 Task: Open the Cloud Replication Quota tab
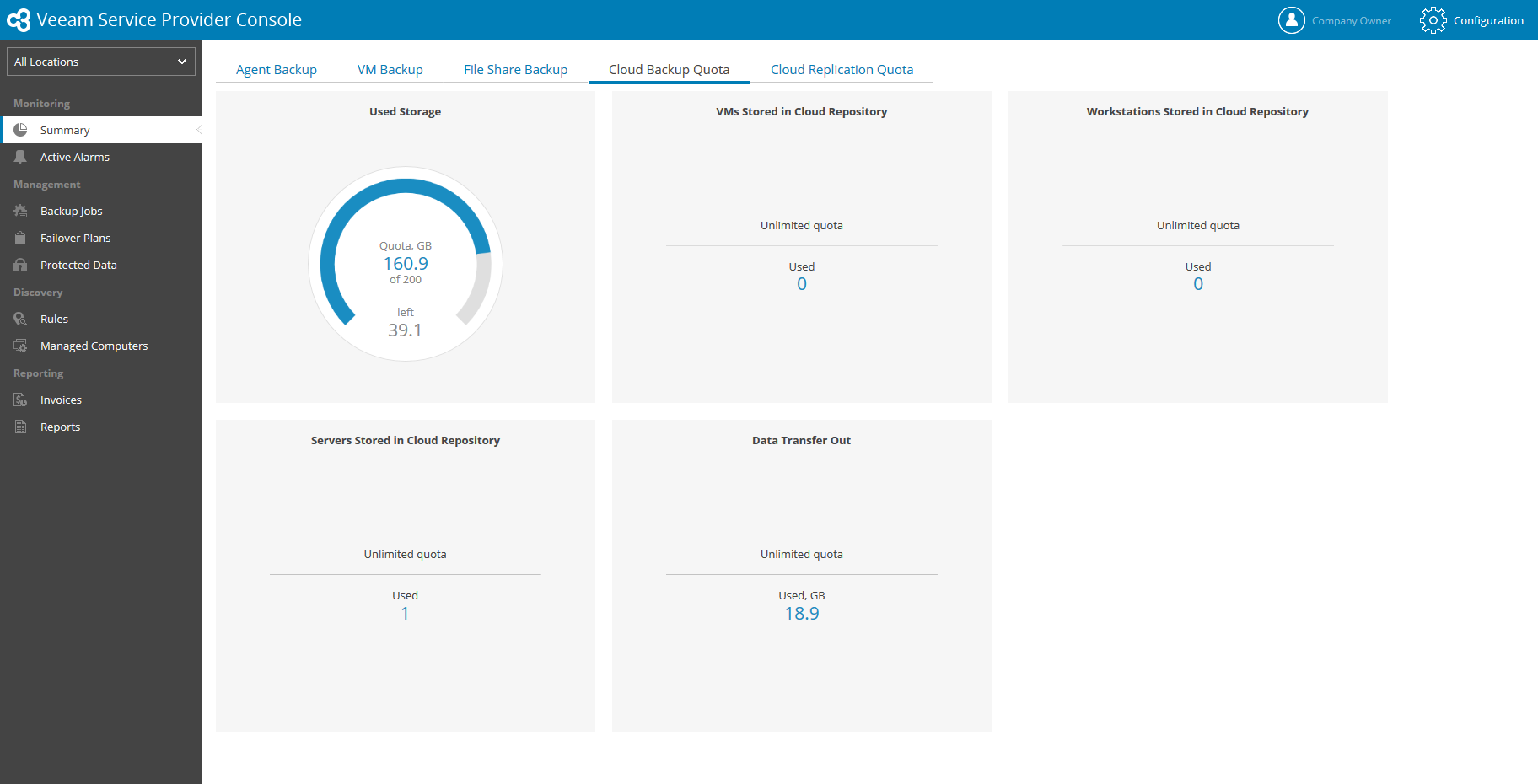842,69
